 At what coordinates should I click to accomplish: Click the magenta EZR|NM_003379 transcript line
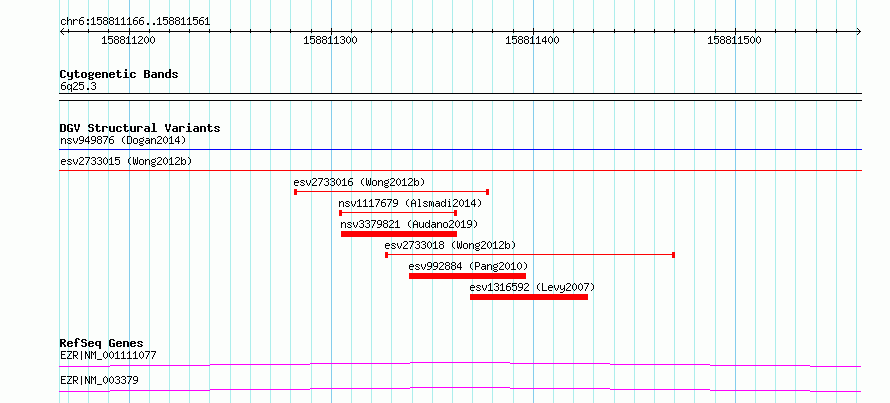[x=460, y=389]
